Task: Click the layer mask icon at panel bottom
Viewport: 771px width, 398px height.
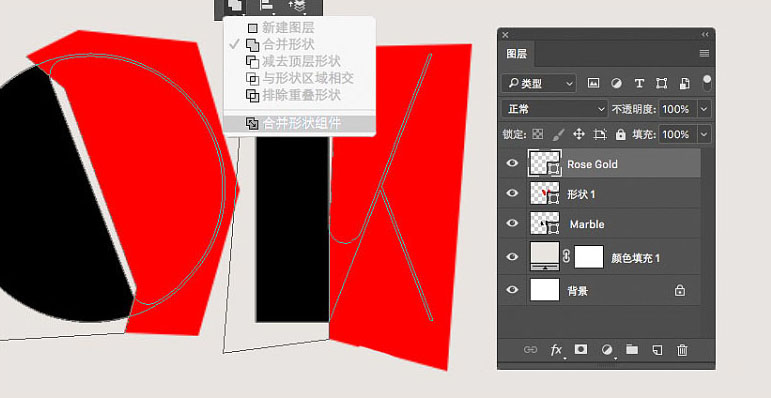Action: pos(581,349)
